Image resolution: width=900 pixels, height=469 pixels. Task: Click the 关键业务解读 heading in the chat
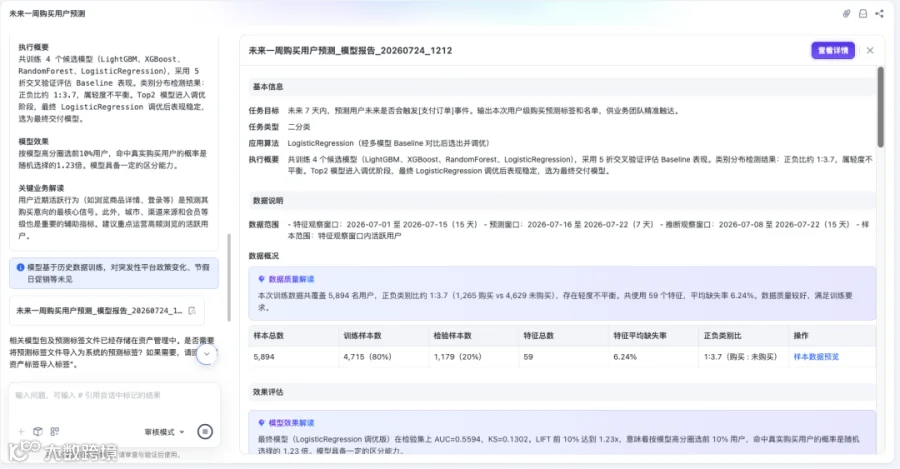click(x=41, y=188)
